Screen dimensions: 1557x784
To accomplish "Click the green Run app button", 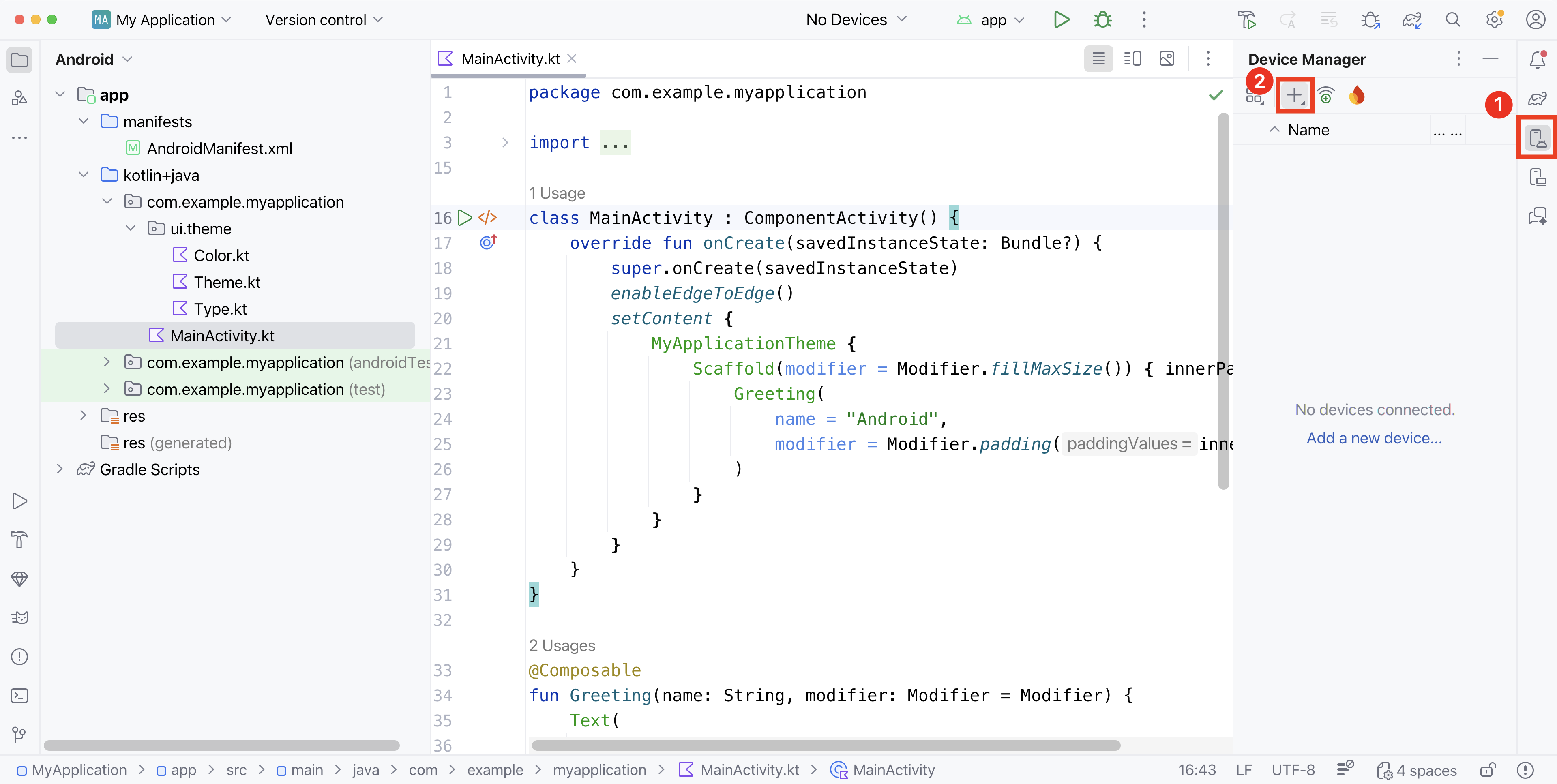I will point(1062,20).
